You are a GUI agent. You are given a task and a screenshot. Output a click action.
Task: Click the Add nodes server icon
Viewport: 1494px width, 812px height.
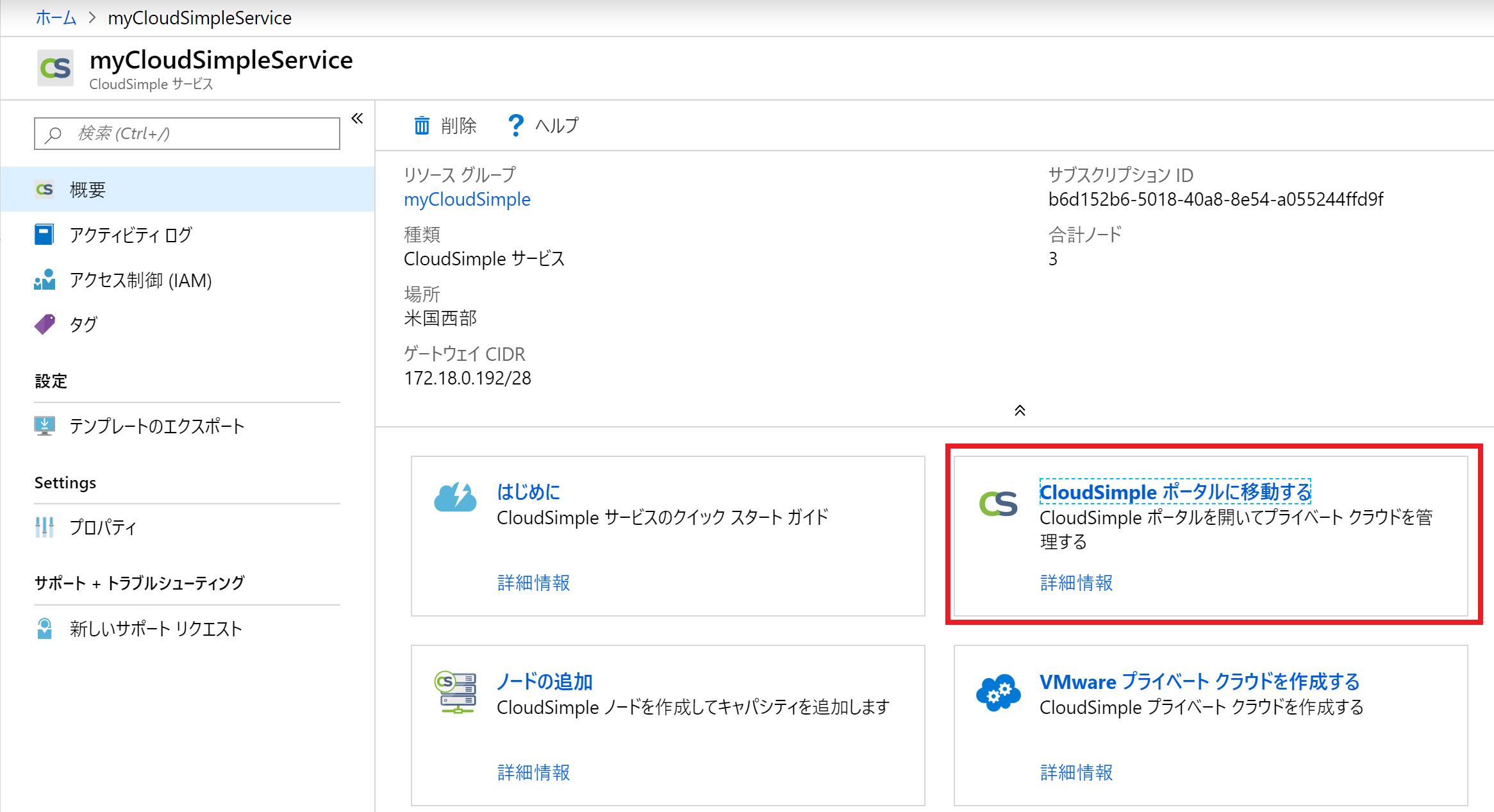click(456, 693)
